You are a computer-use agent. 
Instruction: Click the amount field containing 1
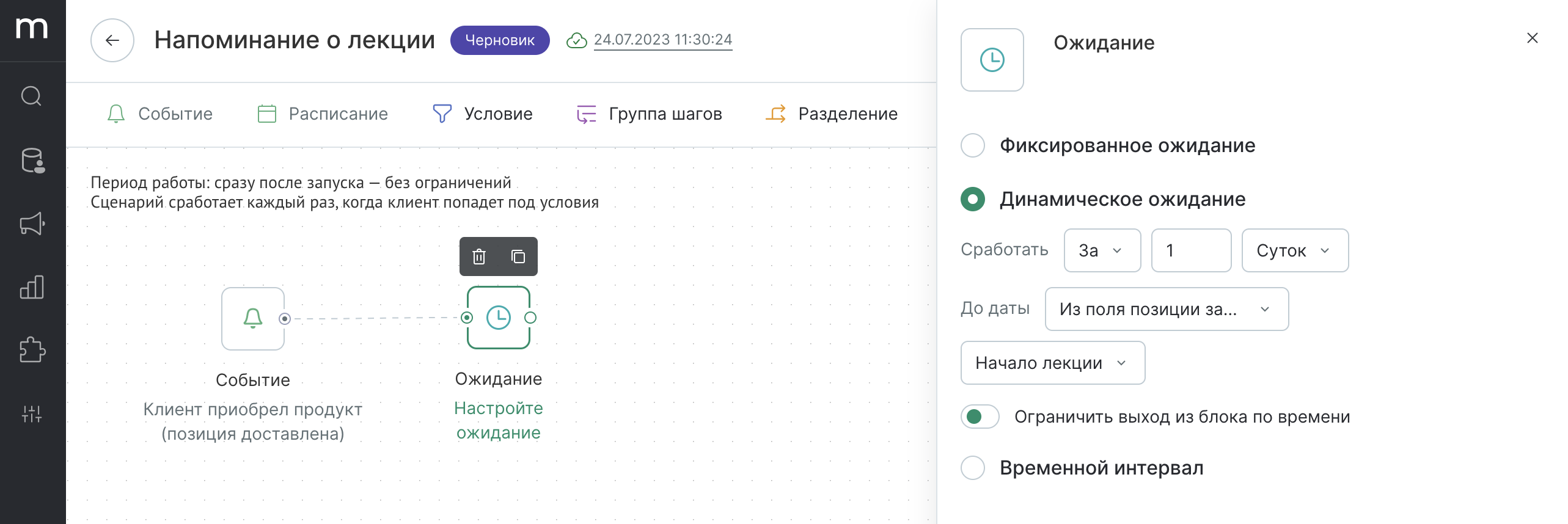tap(1191, 250)
